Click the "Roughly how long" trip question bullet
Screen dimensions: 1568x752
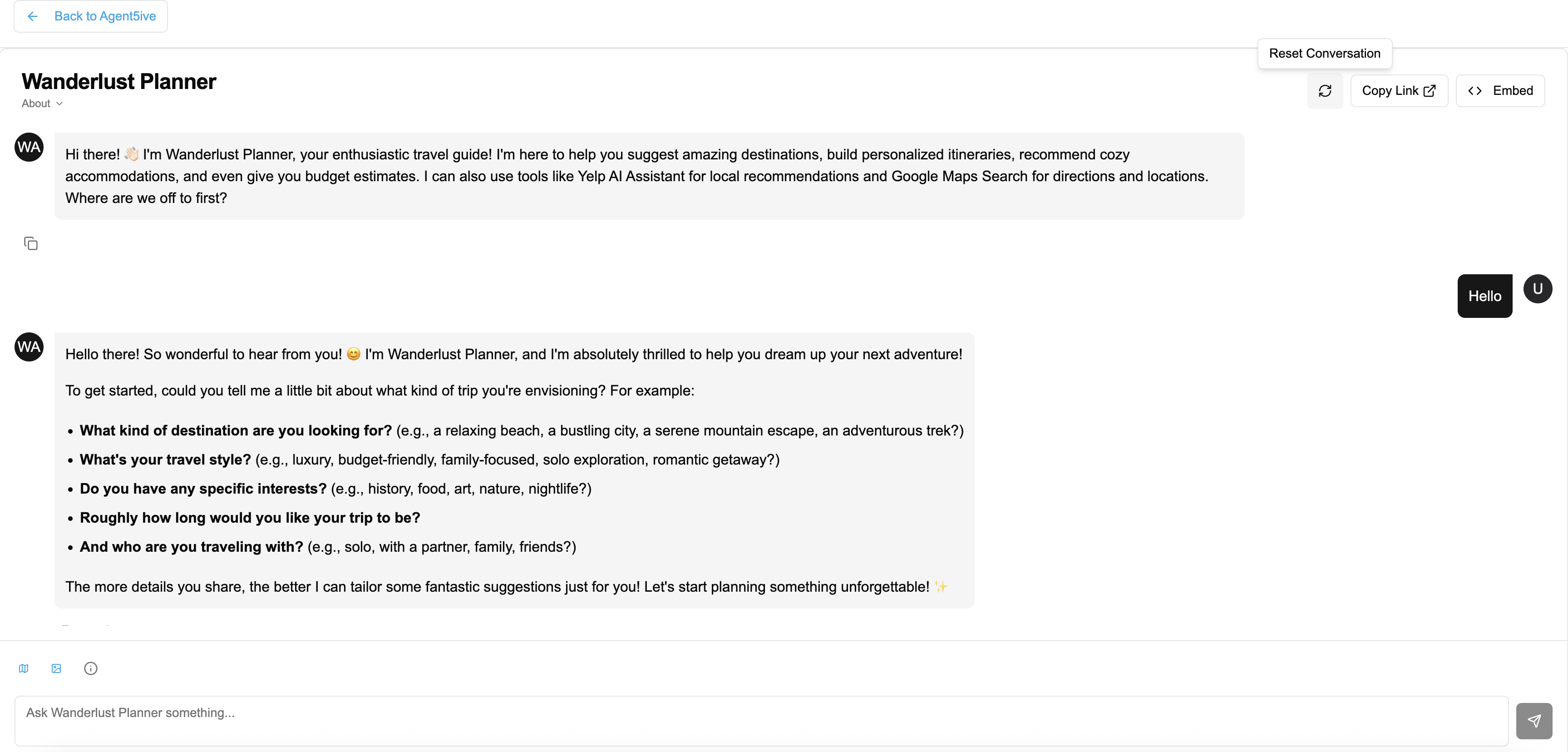click(x=250, y=518)
